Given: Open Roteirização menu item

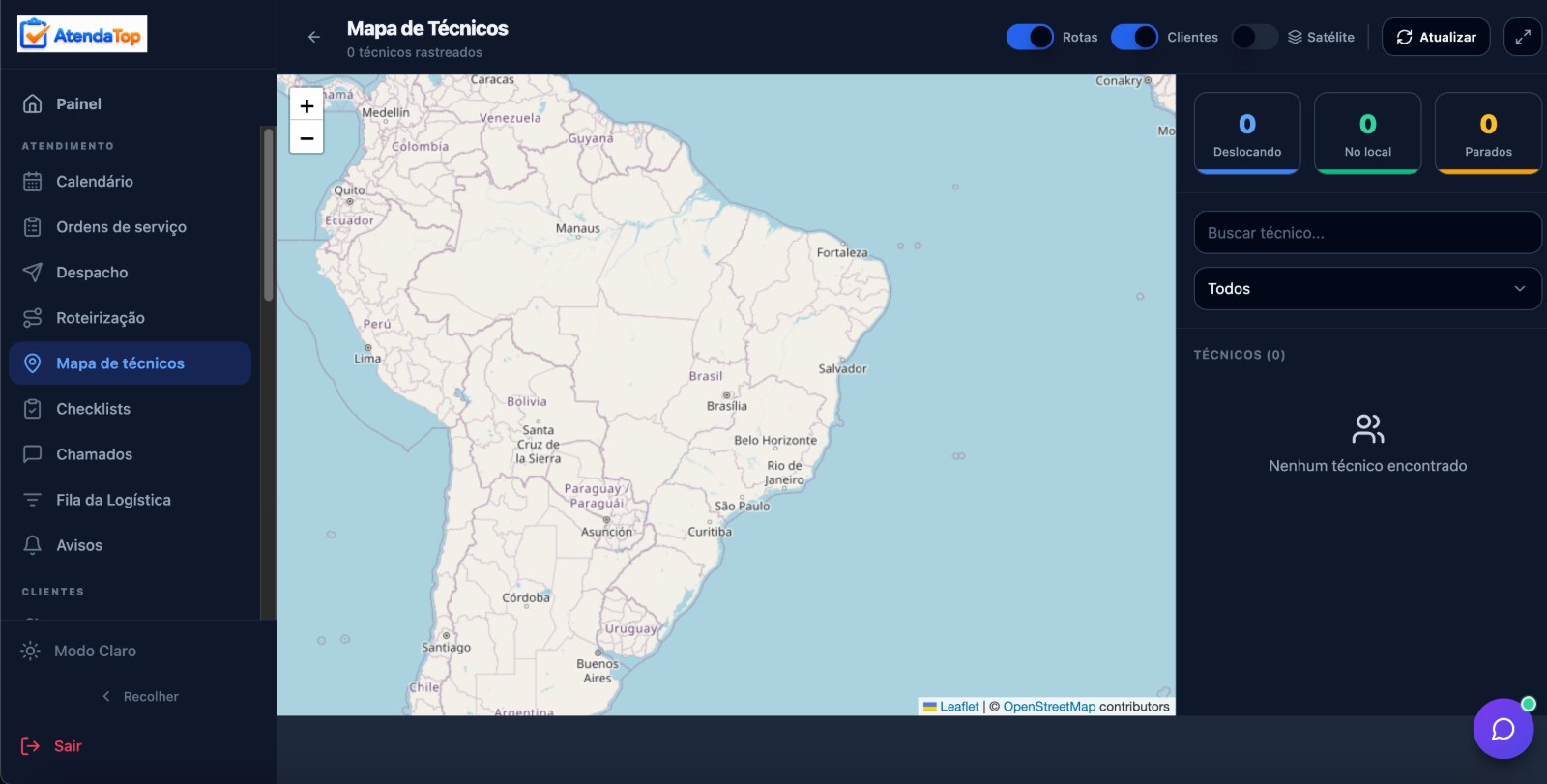Looking at the screenshot, I should coord(130,317).
